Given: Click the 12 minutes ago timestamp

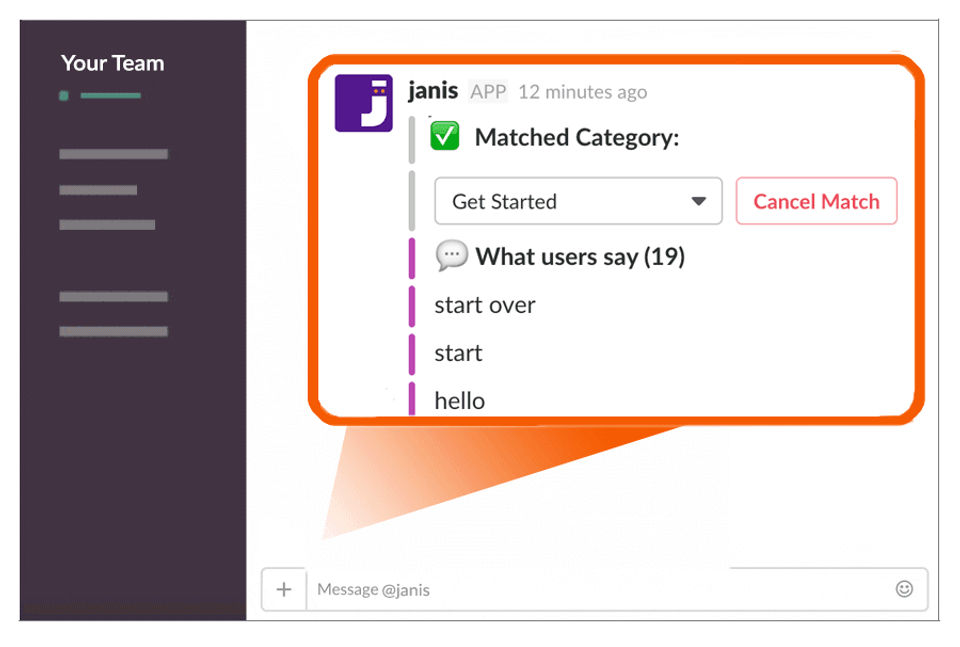Looking at the screenshot, I should tap(582, 92).
